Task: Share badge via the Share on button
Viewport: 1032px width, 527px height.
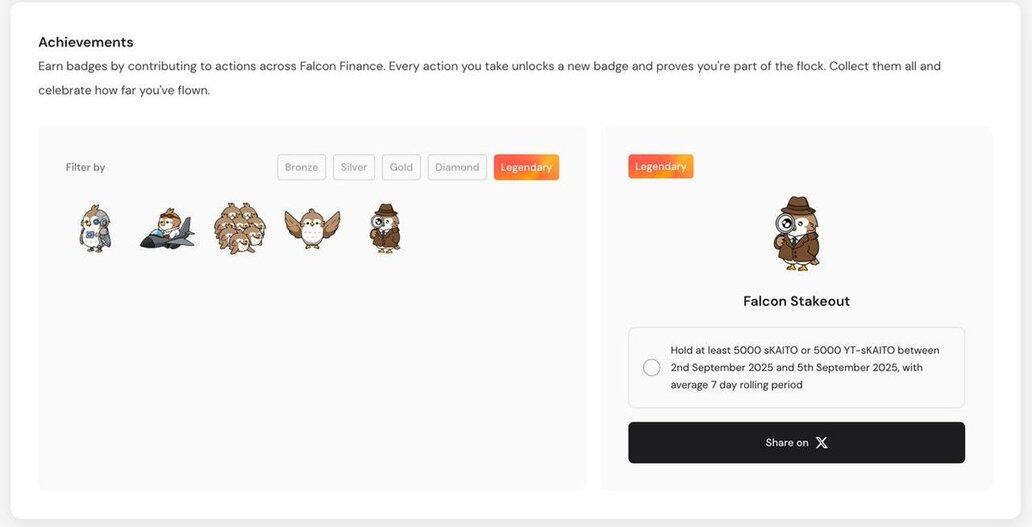Action: coord(796,443)
